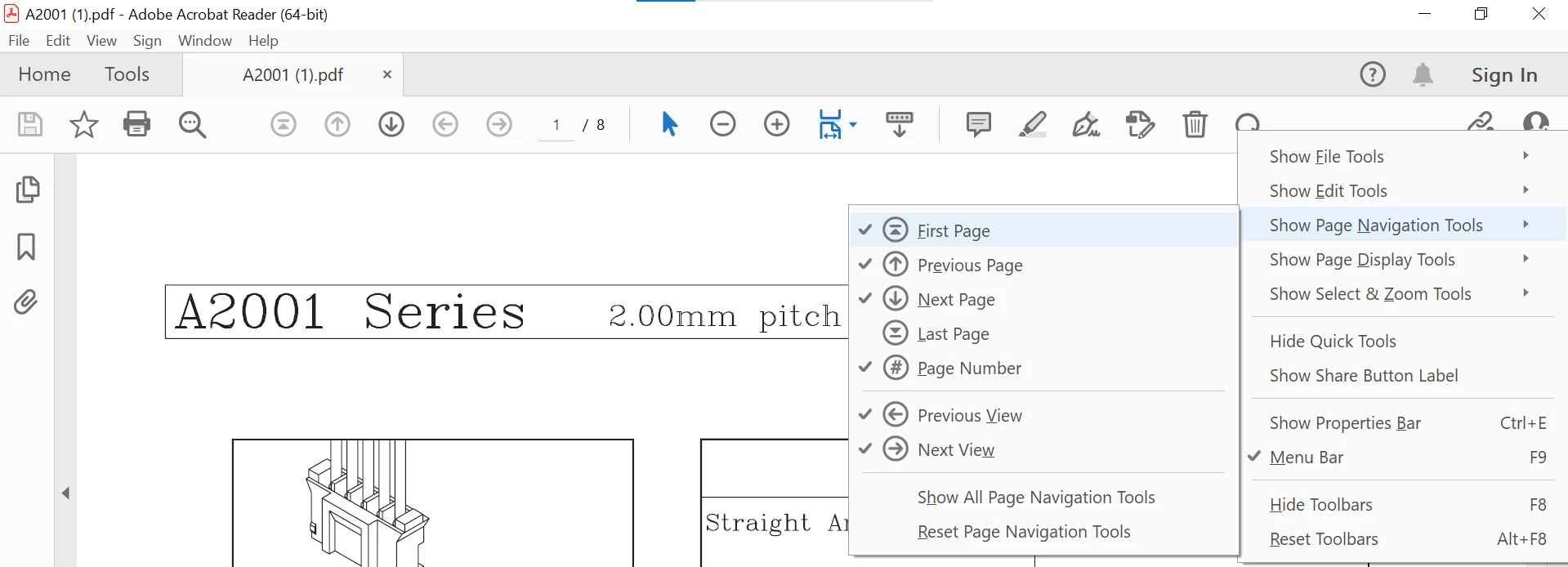
Task: Select the A2001 (1).pdf document tab
Action: pos(293,74)
